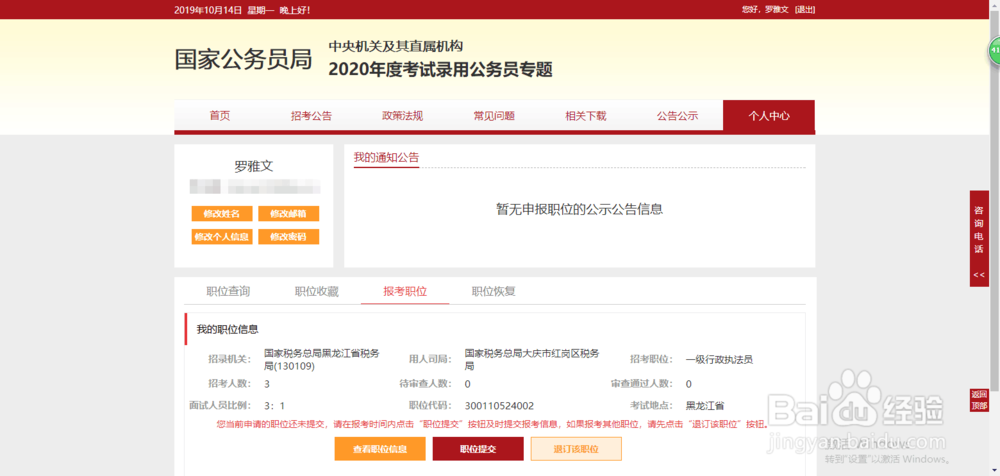1000x476 pixels.
Task: Click the 退出 logout link
Action: tap(805, 10)
